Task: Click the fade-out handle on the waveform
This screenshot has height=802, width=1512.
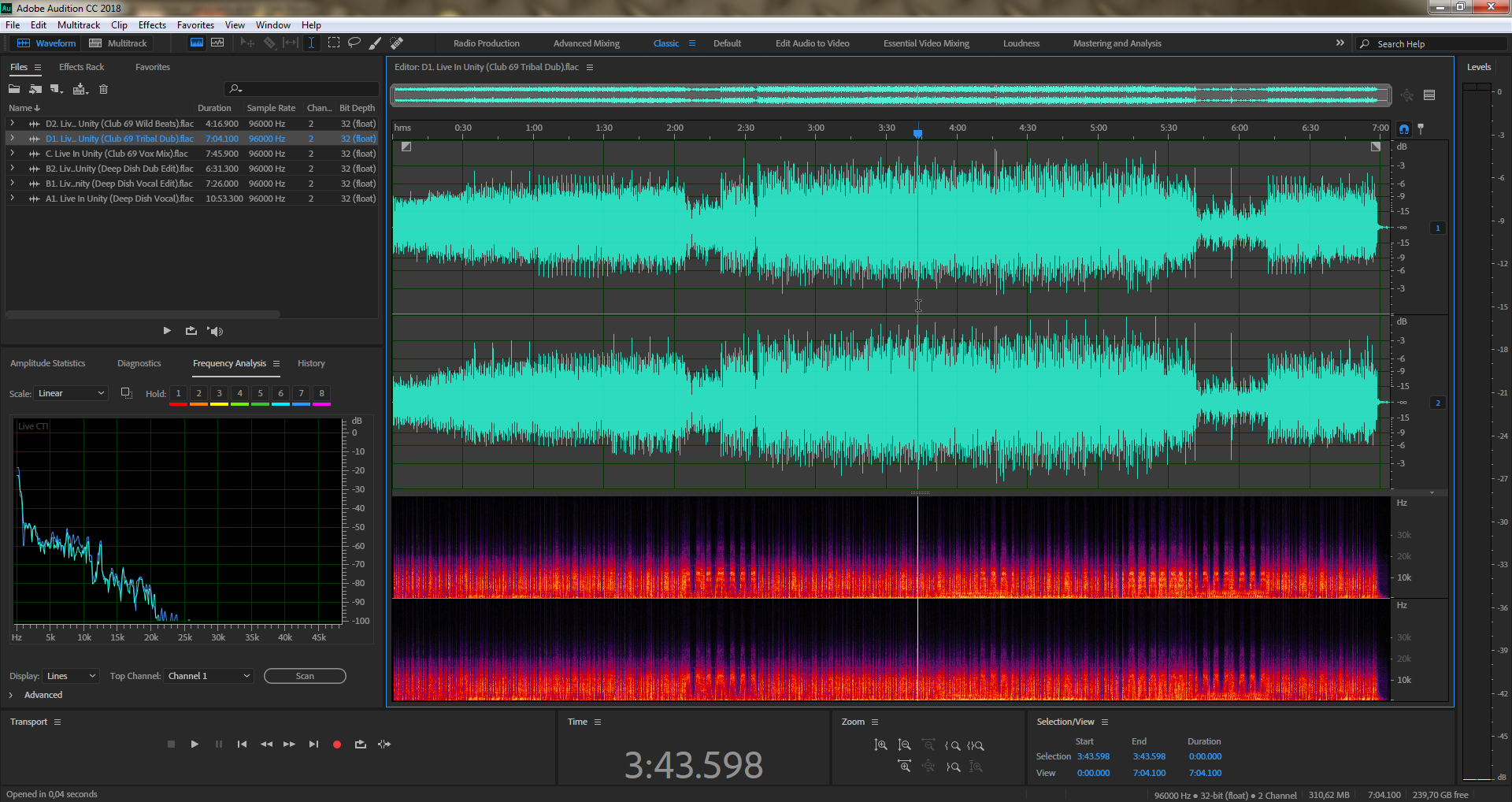Action: tap(1376, 147)
